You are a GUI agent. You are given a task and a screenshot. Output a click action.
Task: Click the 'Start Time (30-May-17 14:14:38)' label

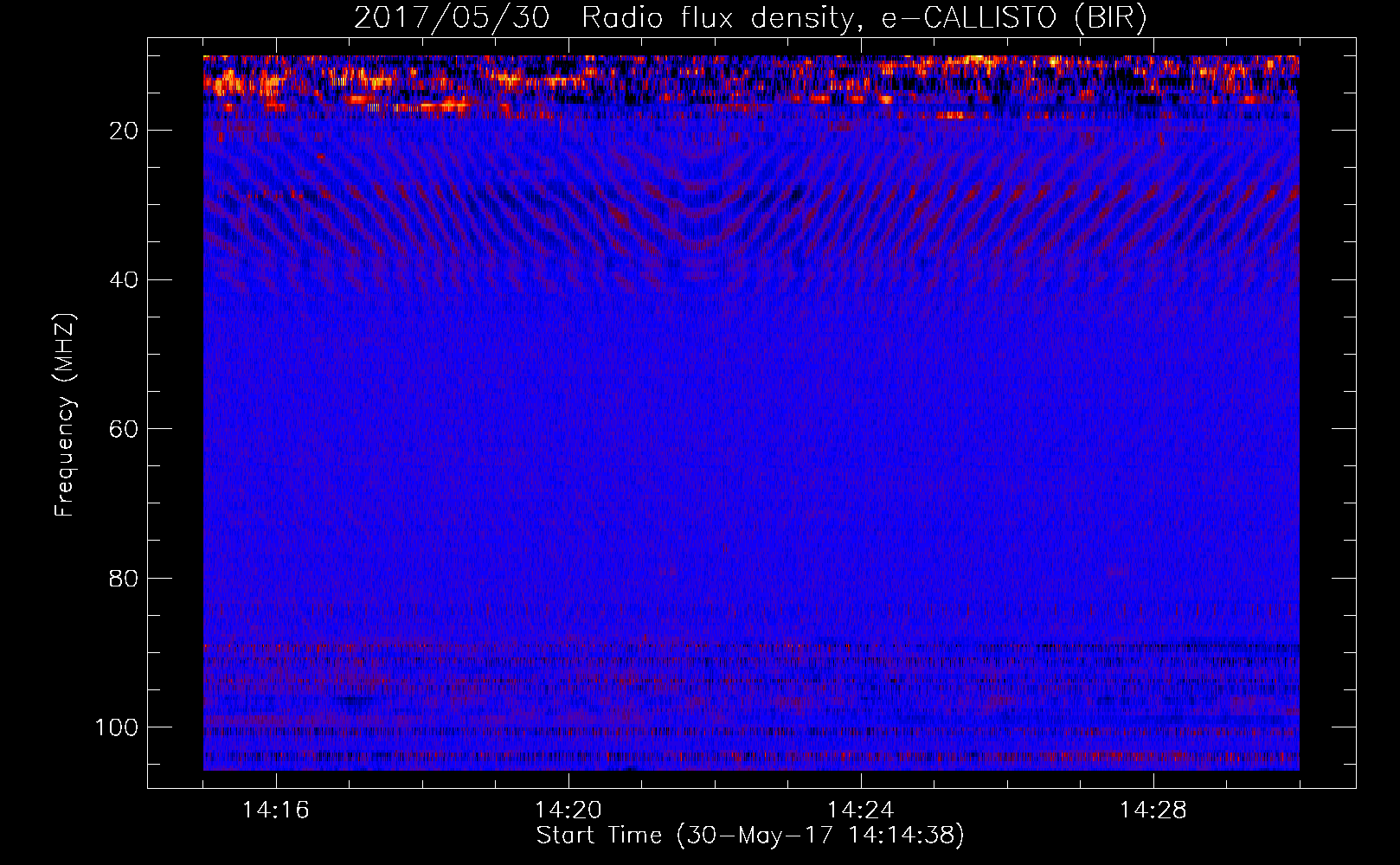click(750, 836)
